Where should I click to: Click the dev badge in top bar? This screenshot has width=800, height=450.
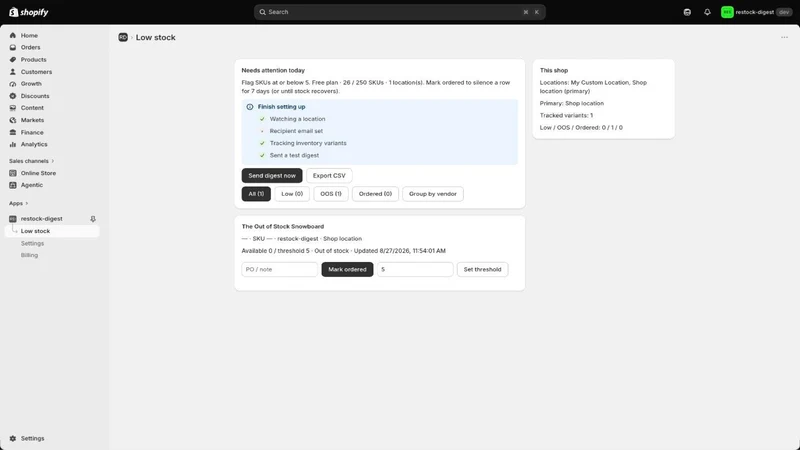[x=784, y=12]
